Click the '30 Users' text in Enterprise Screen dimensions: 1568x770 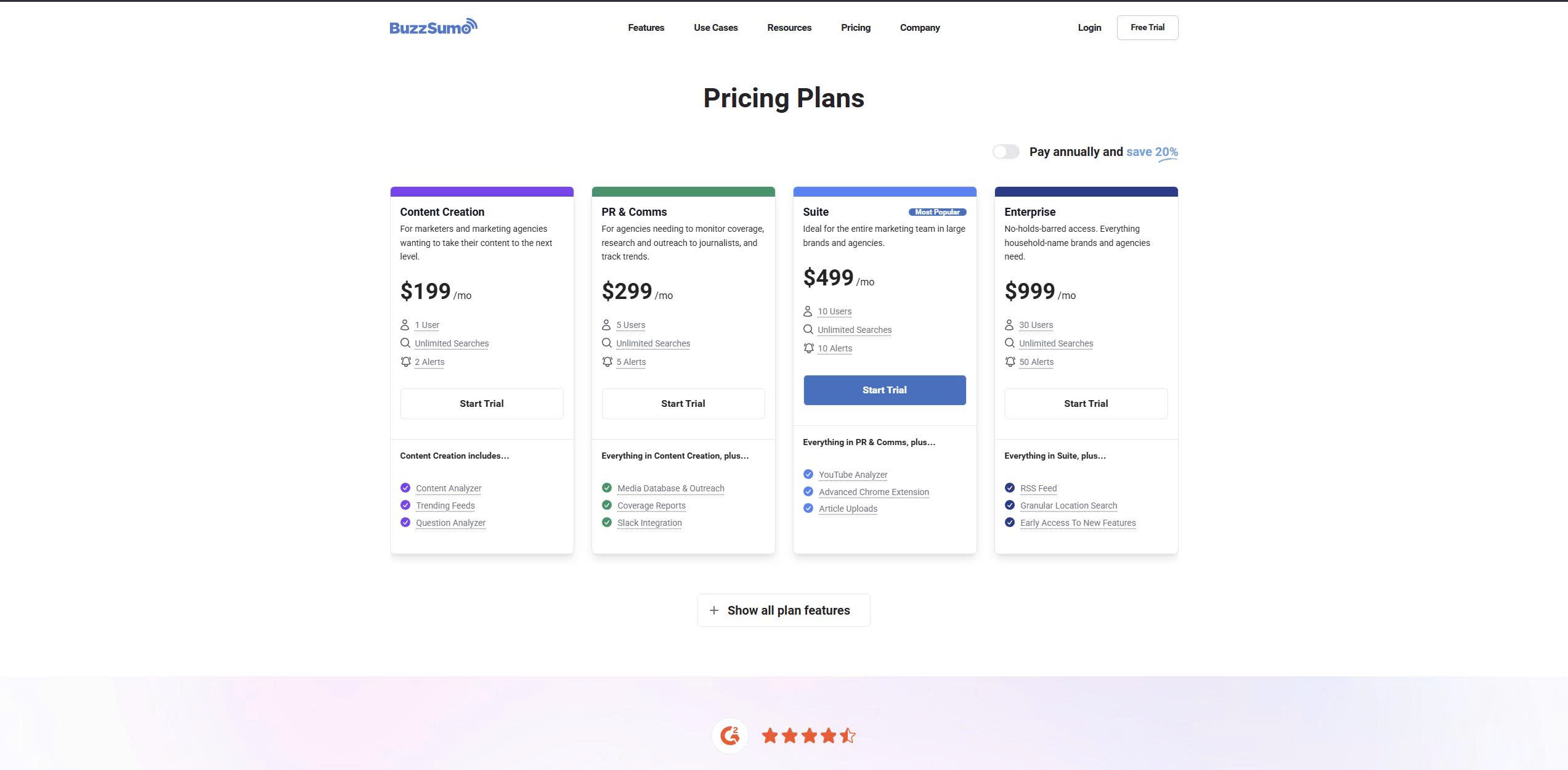tap(1036, 325)
